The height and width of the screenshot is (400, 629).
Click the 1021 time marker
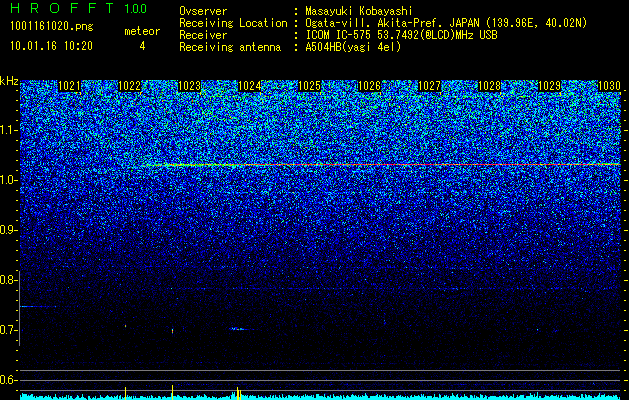tap(69, 86)
